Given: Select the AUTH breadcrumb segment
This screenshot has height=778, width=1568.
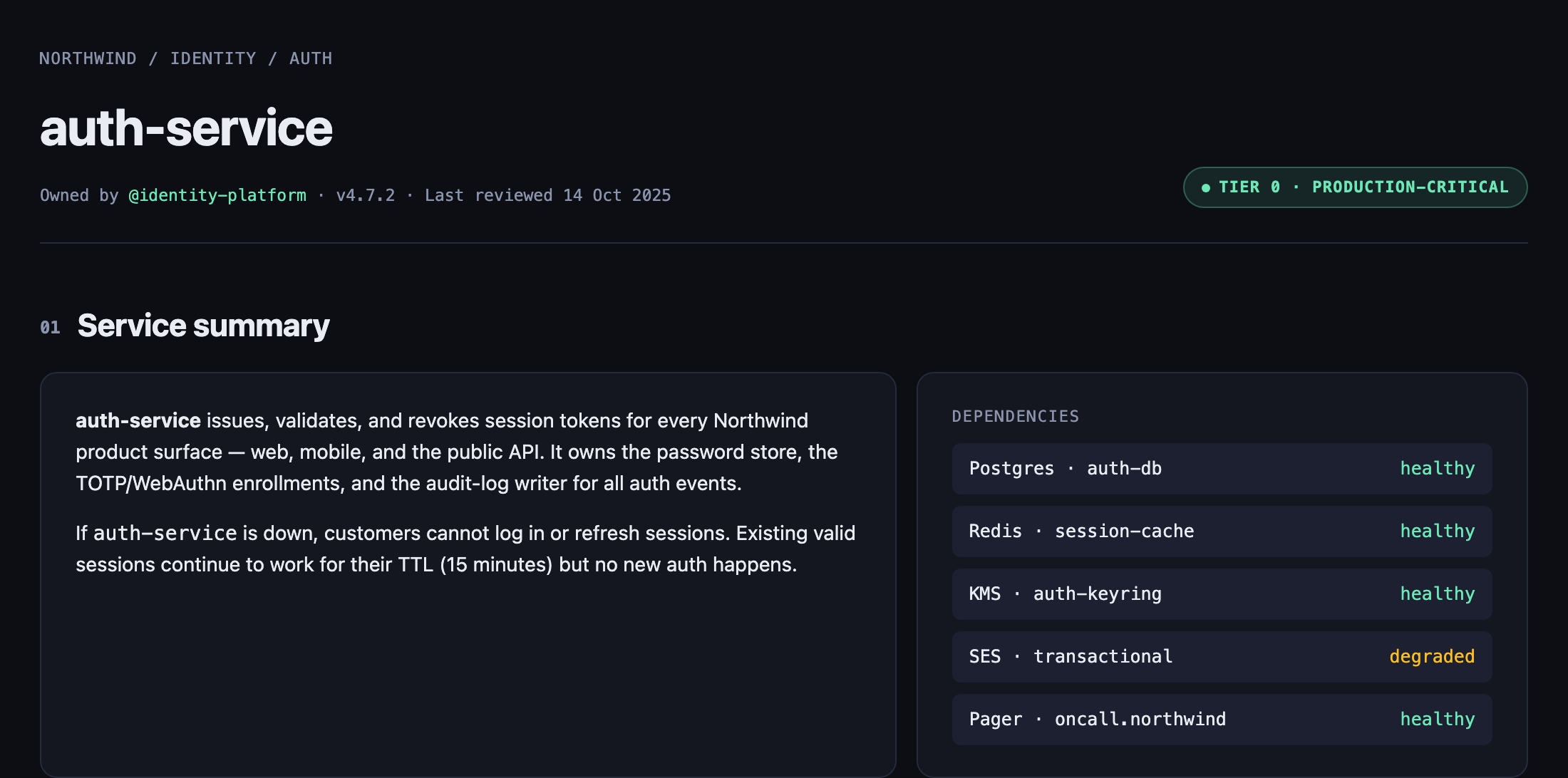Looking at the screenshot, I should click(311, 58).
